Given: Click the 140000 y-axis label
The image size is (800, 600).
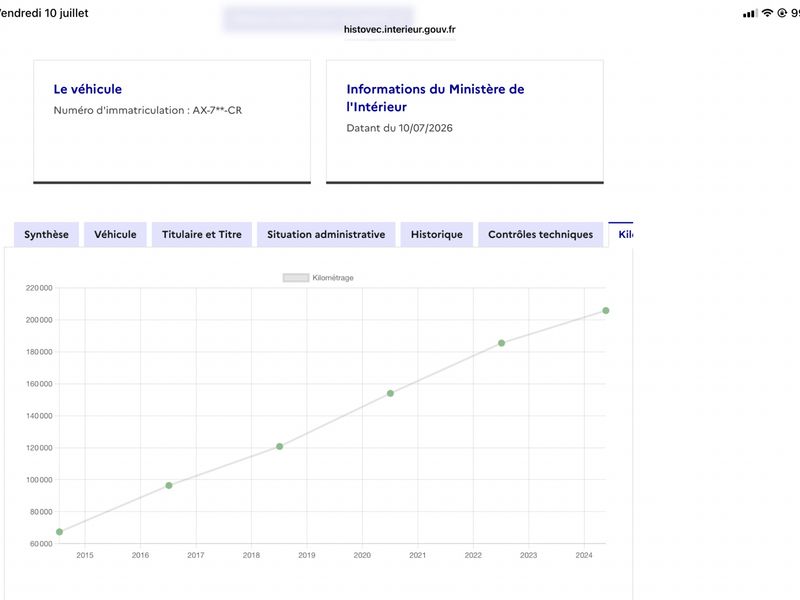Looking at the screenshot, I should [x=39, y=416].
